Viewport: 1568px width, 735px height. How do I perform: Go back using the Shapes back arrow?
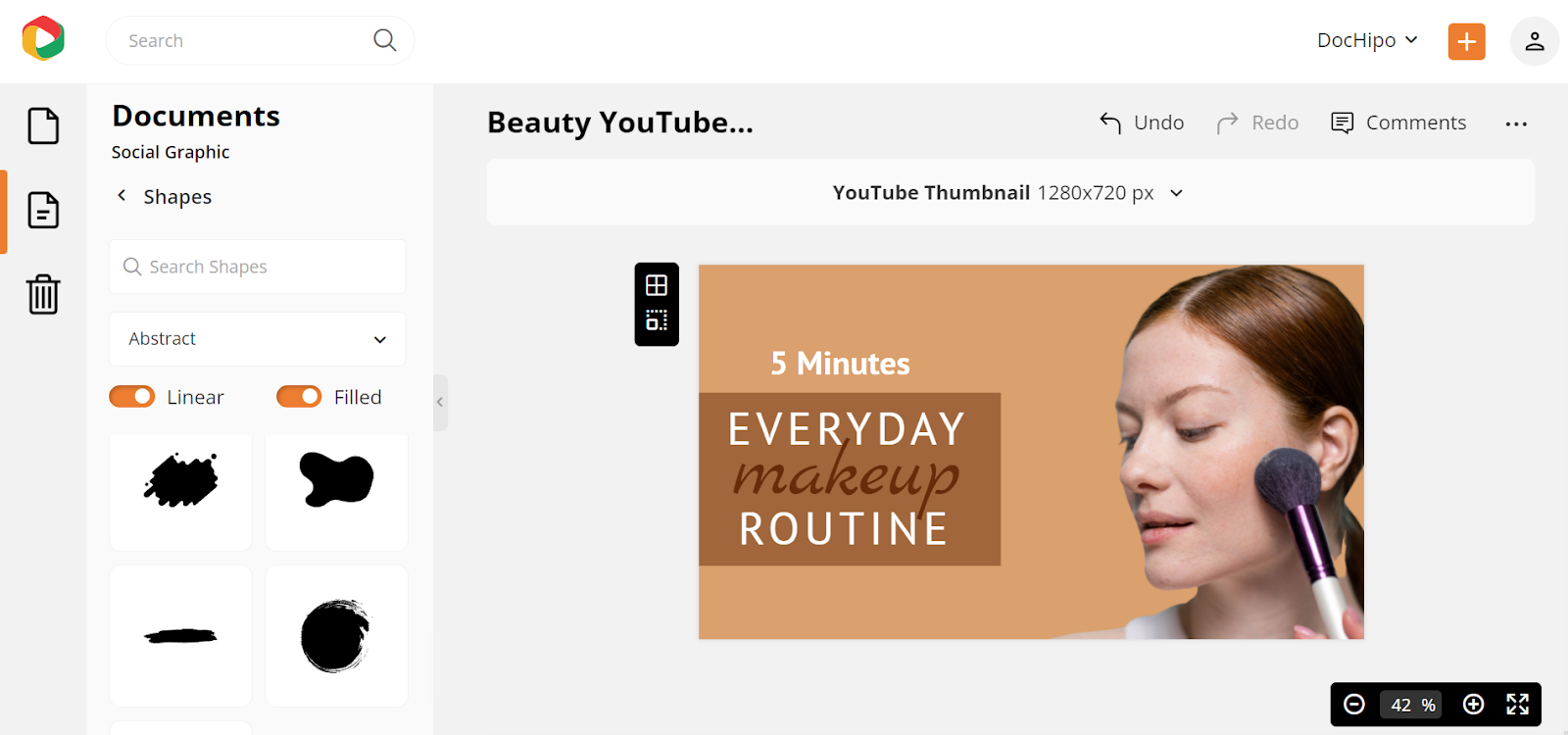pyautogui.click(x=122, y=196)
